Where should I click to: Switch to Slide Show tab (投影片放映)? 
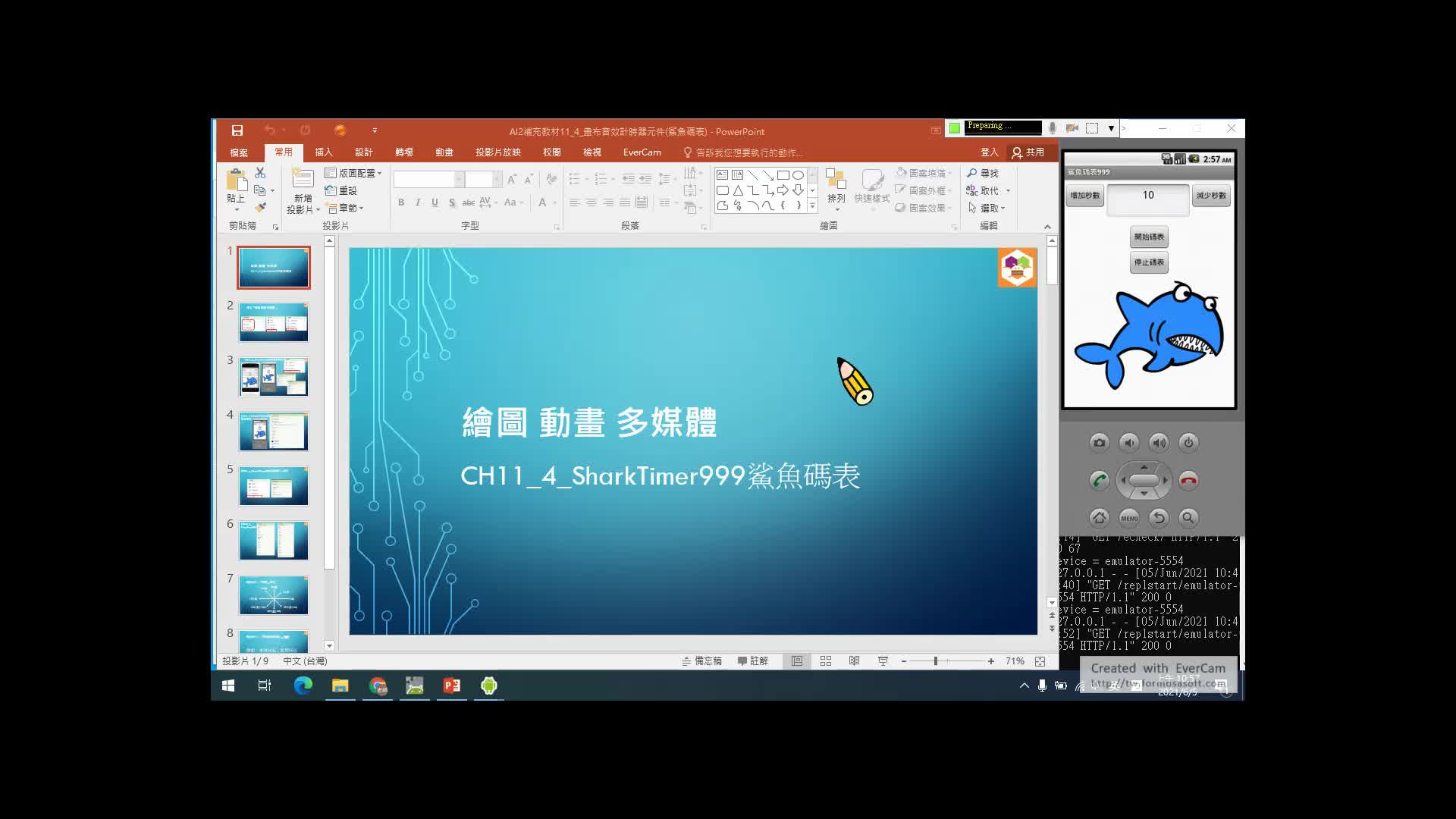tap(498, 152)
